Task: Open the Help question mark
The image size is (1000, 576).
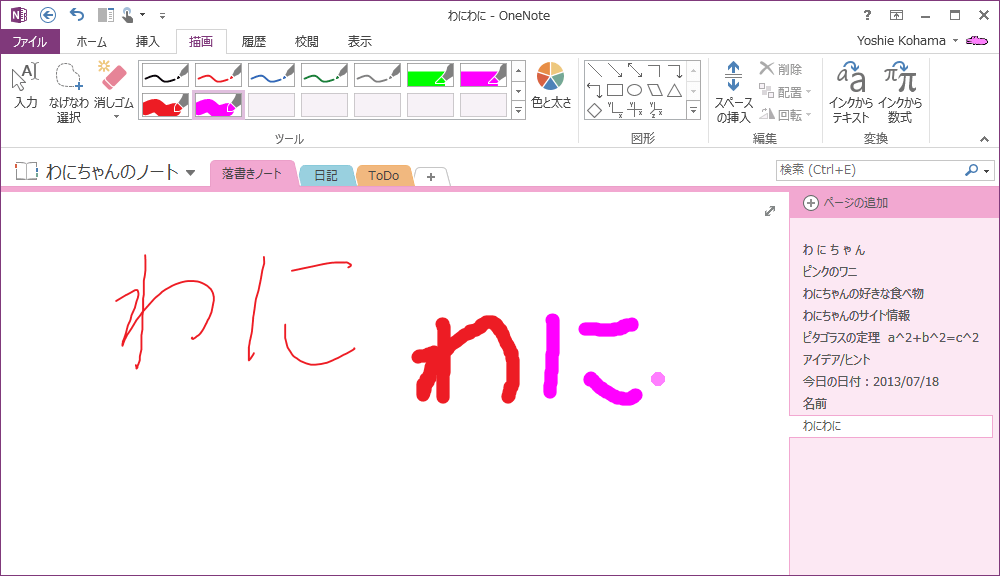Action: [x=867, y=15]
